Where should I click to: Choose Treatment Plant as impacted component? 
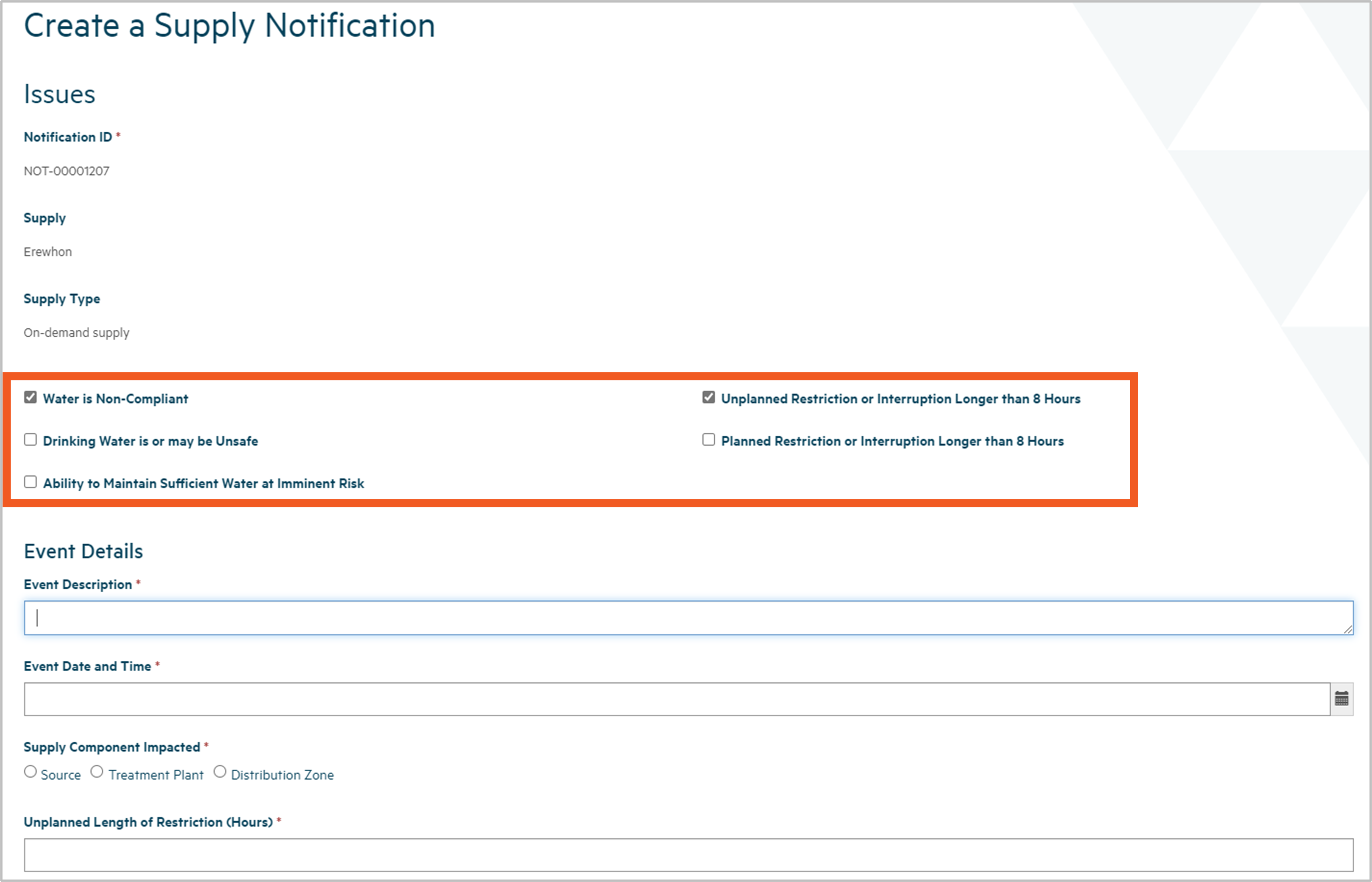click(x=97, y=772)
